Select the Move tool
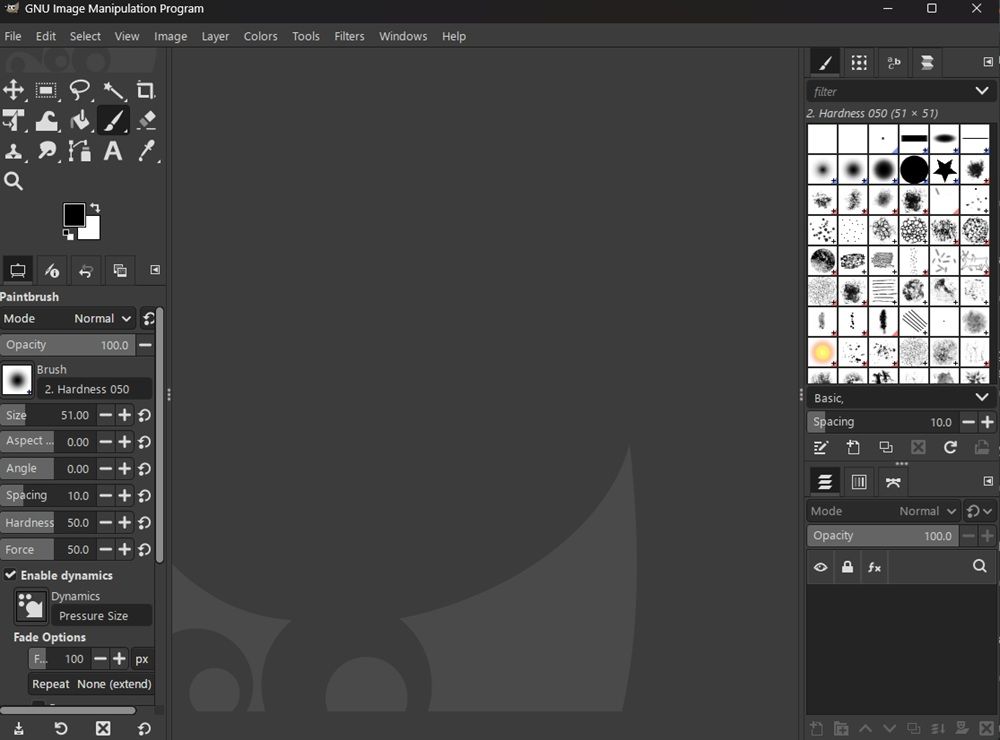This screenshot has width=1000, height=740. coord(14,90)
